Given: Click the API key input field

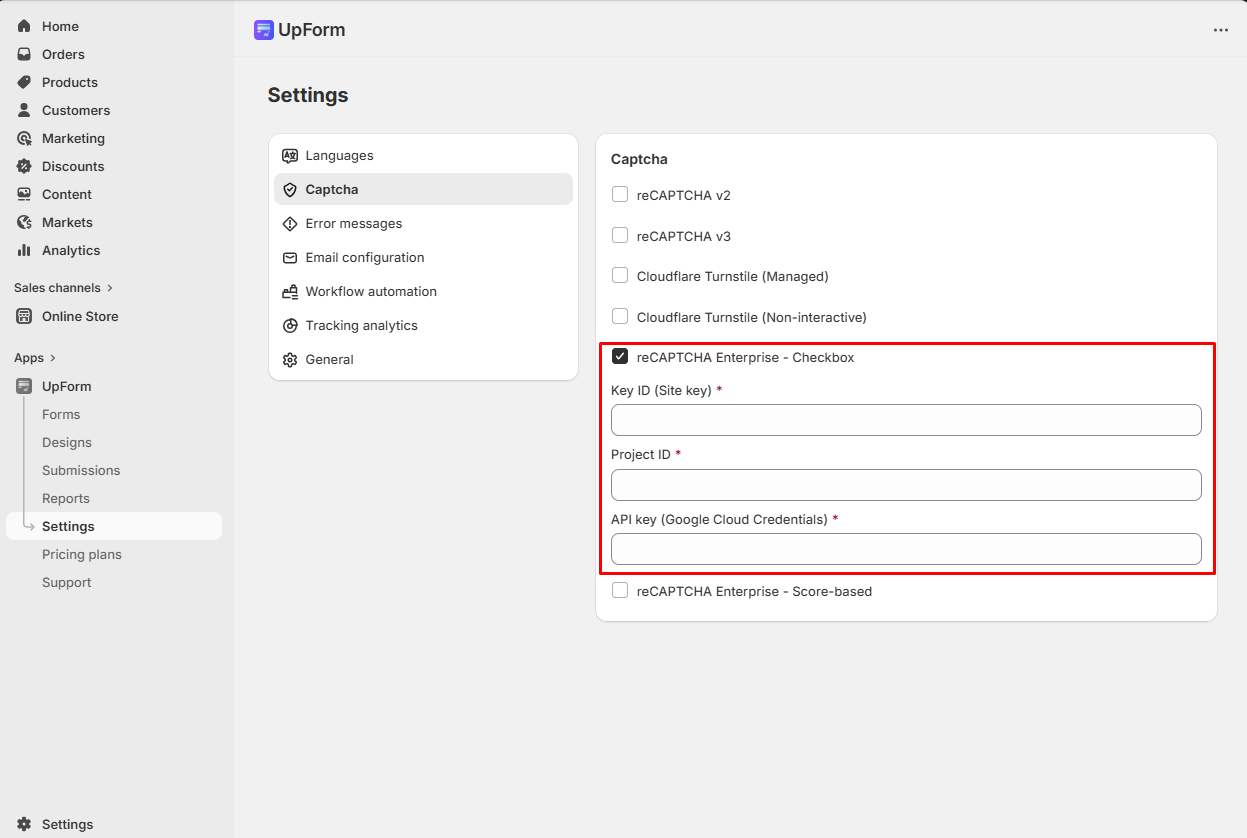Looking at the screenshot, I should [906, 549].
